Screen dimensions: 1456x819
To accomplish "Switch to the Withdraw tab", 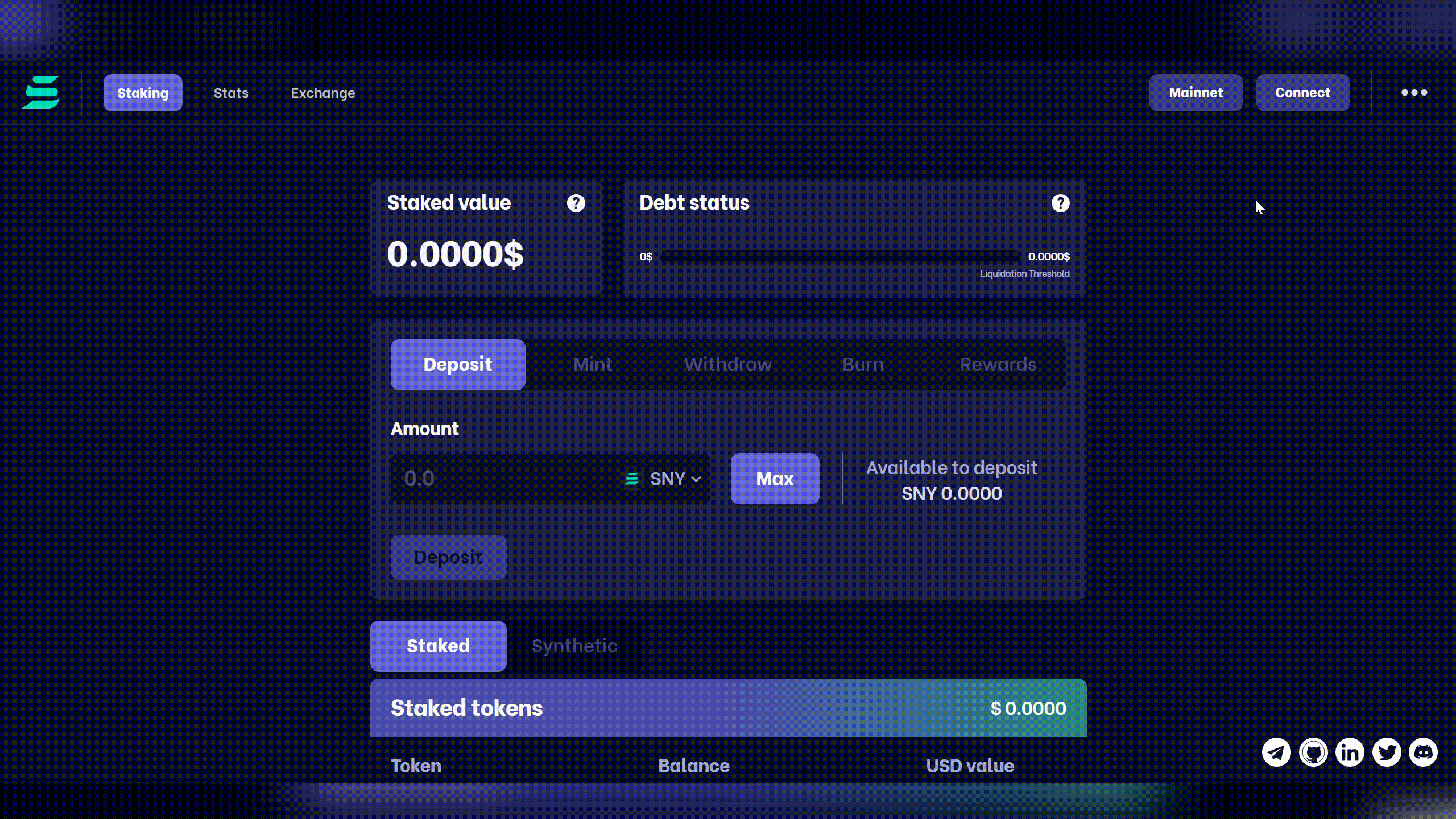I will (x=727, y=364).
